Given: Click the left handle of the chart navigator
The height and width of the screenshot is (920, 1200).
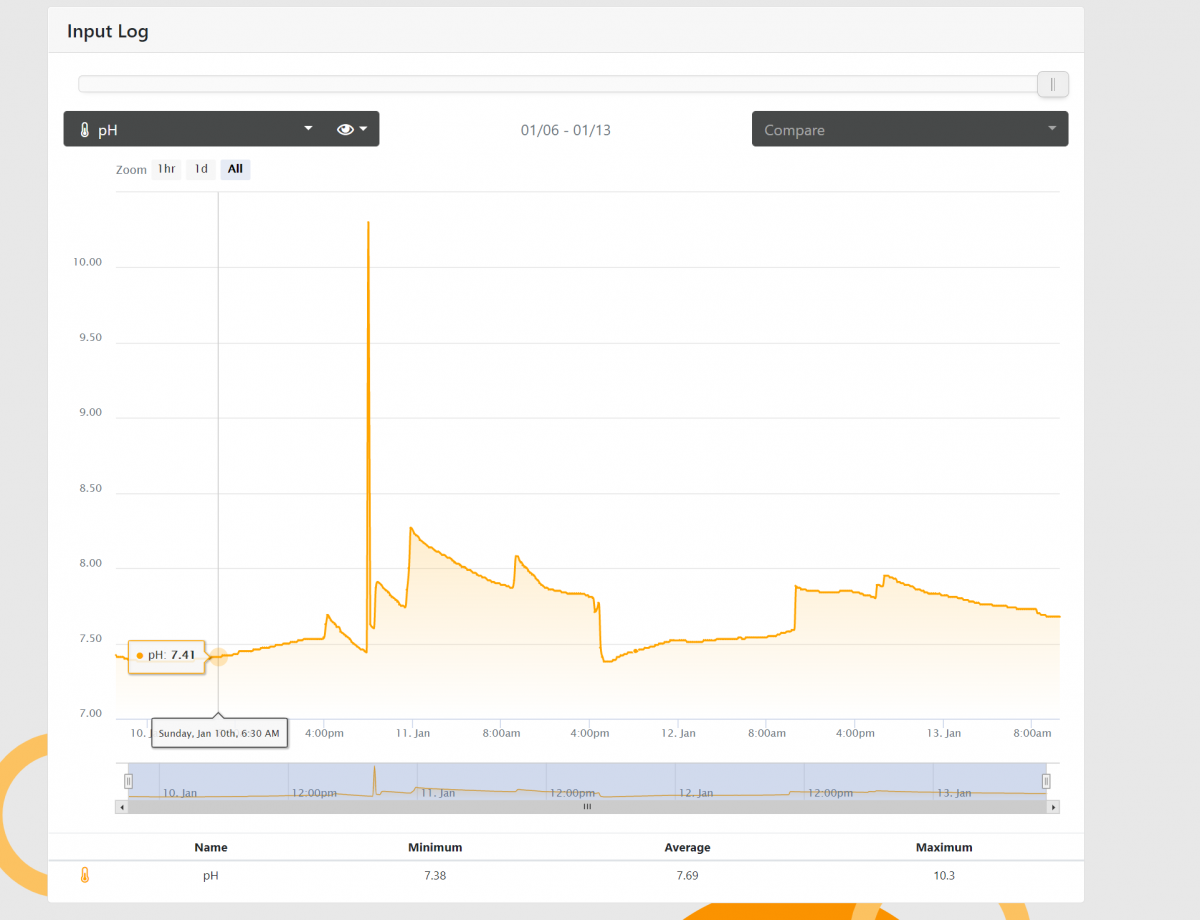Looking at the screenshot, I should click(128, 781).
